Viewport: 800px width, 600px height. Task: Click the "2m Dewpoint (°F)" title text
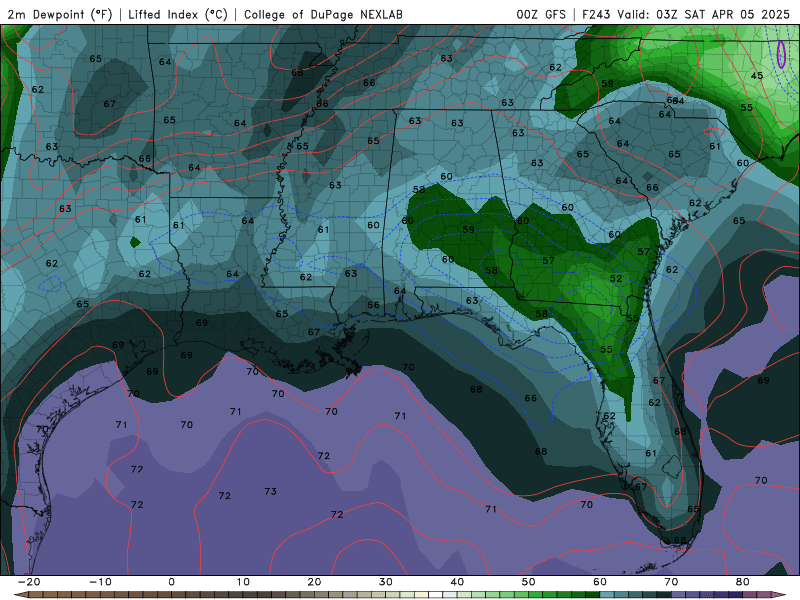coord(60,14)
